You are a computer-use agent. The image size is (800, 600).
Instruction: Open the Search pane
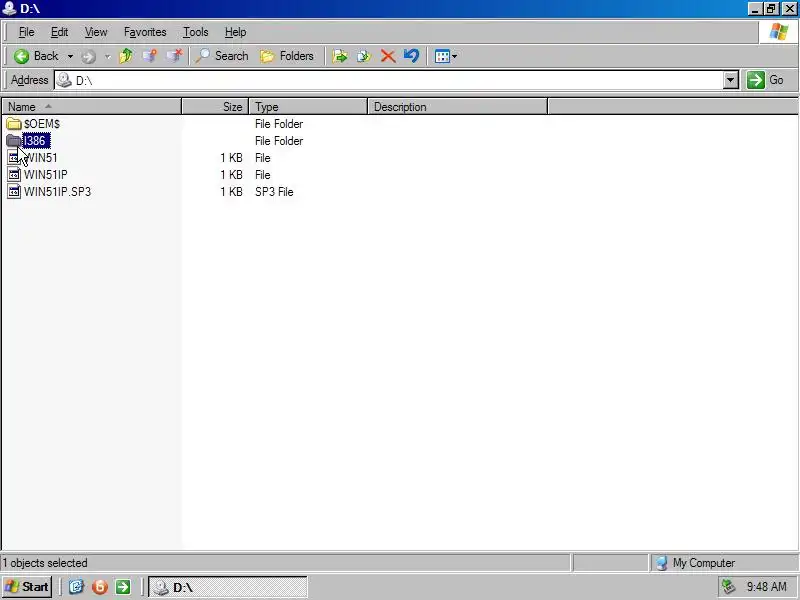[222, 56]
